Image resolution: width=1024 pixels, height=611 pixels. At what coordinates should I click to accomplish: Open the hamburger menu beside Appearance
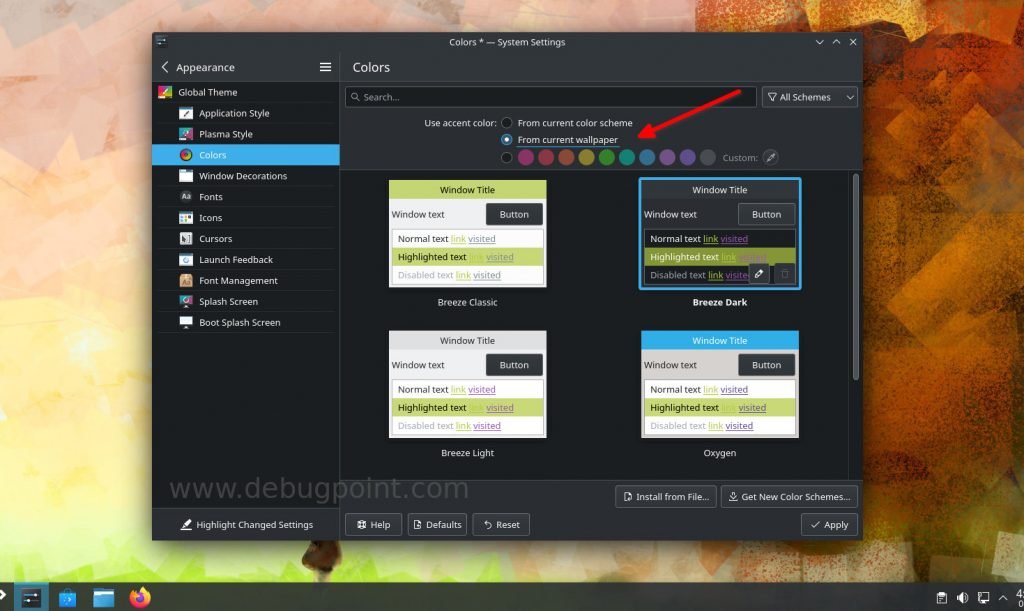325,66
